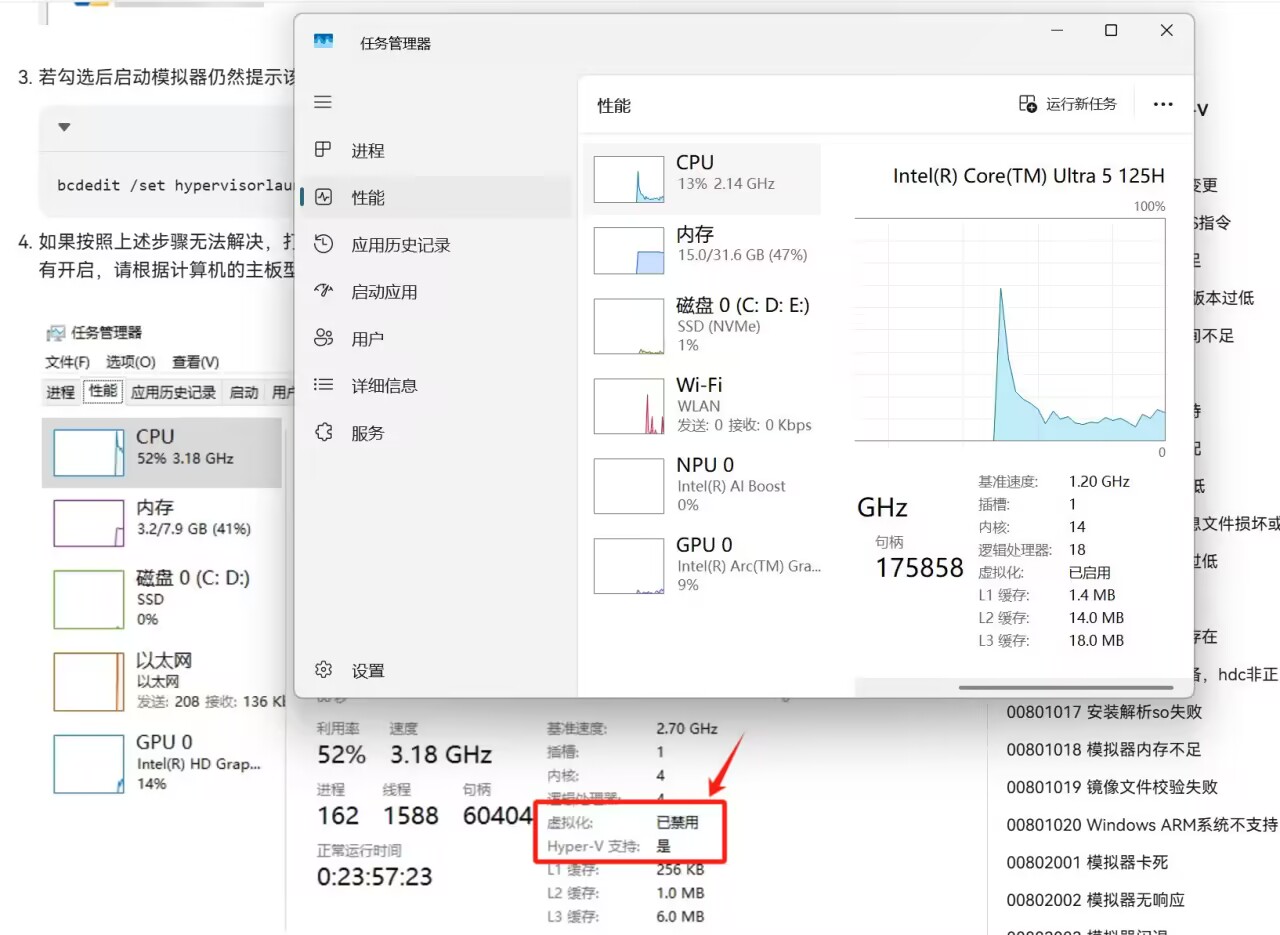This screenshot has height=935, width=1280.
Task: Select the 内存 15.0/31.6 GB performance item
Action: (x=702, y=249)
